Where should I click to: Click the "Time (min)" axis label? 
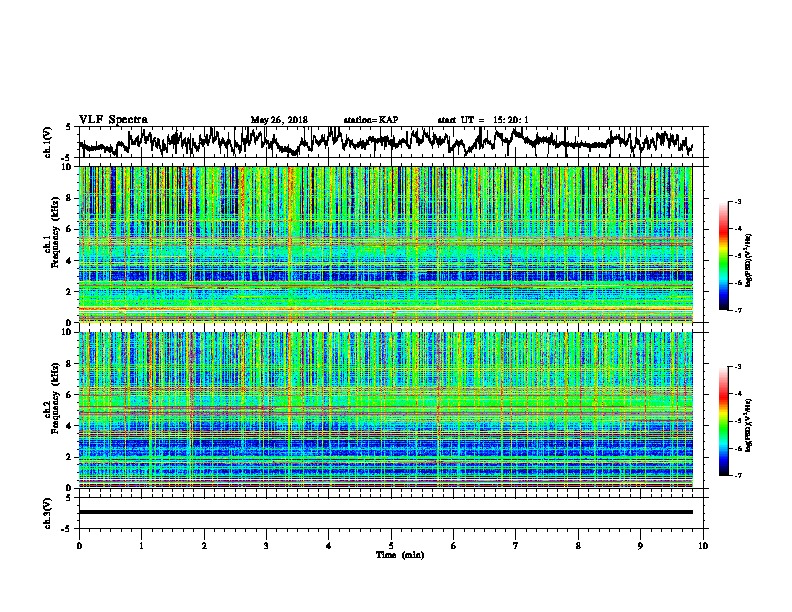pos(400,555)
